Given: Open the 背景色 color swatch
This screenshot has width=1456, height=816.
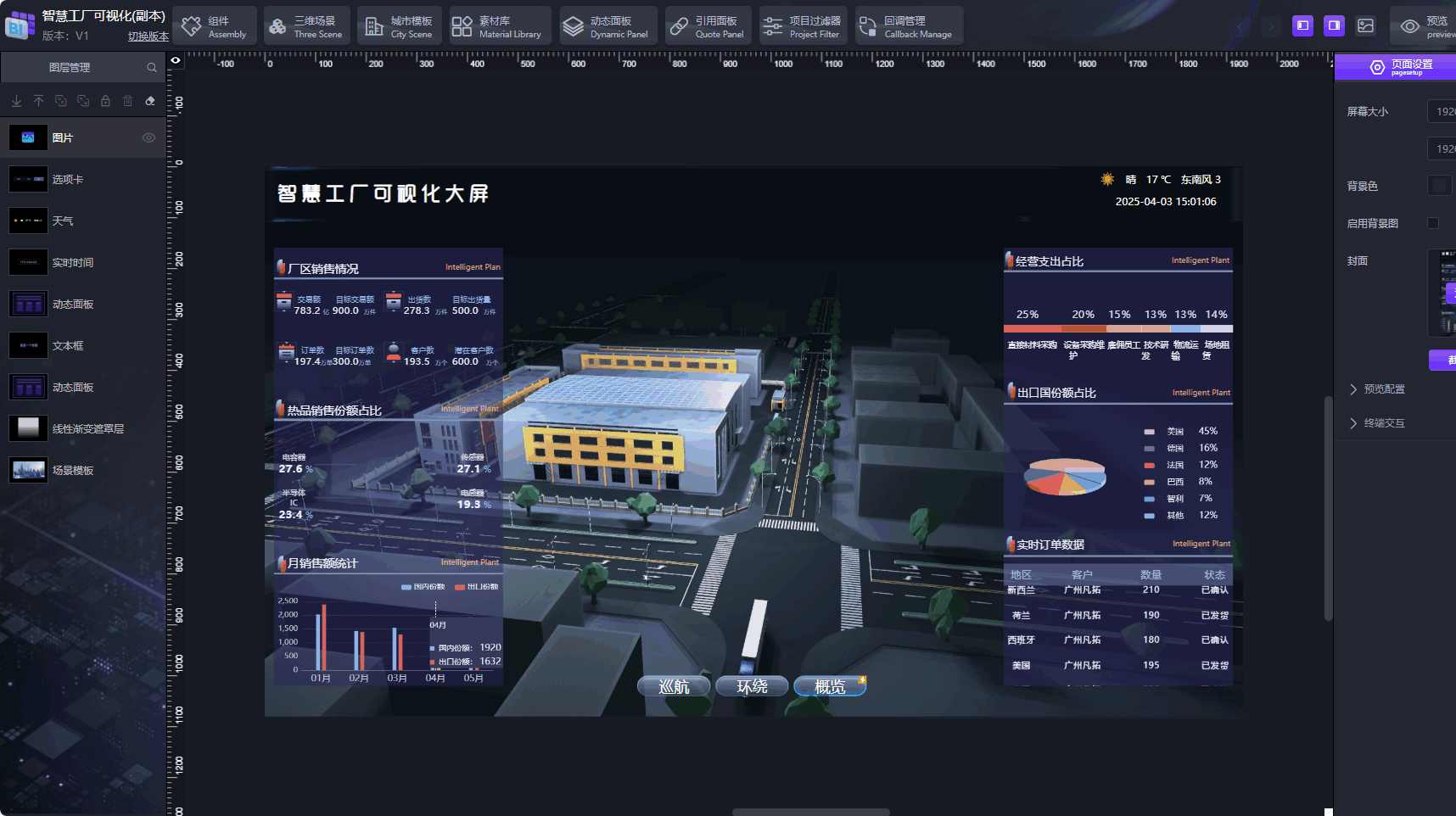Looking at the screenshot, I should click(1439, 186).
